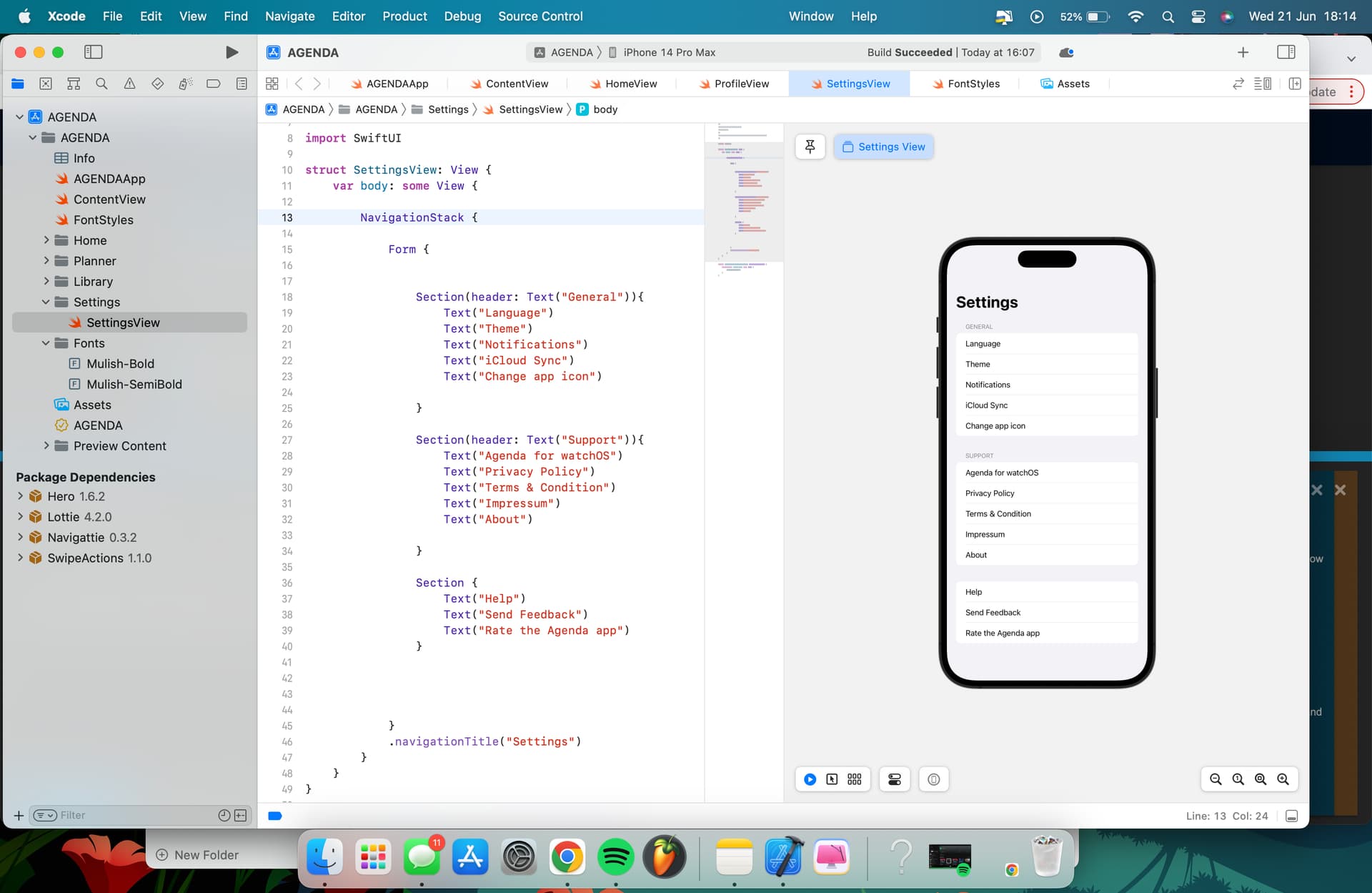Hide the navigator sidebar

94,52
